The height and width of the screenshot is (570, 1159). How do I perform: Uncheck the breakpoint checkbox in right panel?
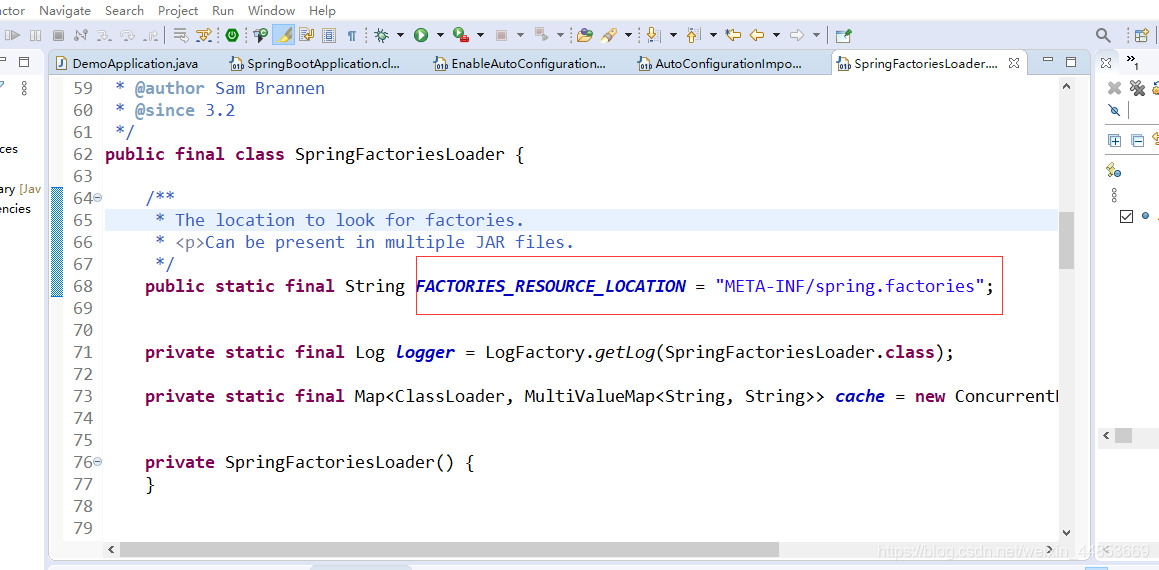tap(1126, 217)
